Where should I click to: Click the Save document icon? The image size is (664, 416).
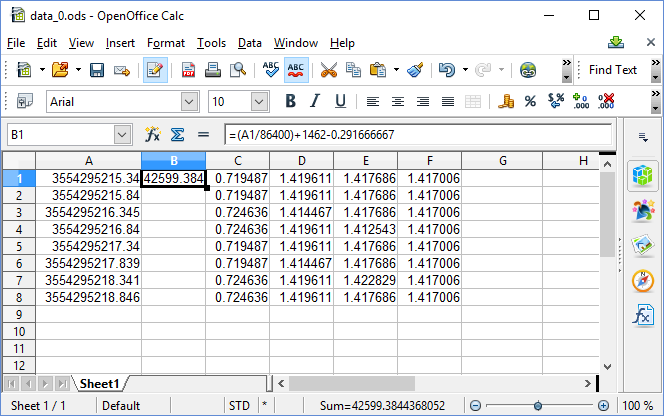pyautogui.click(x=97, y=70)
